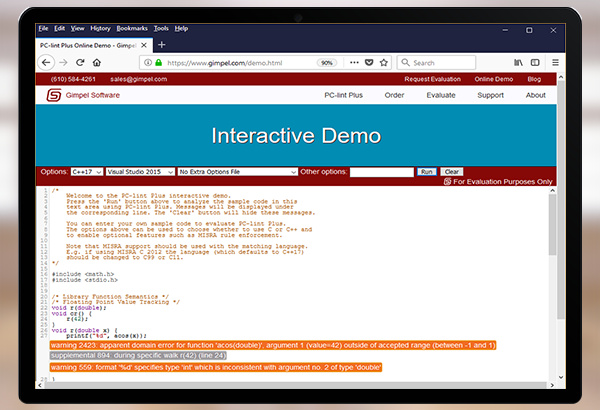Go forward to the next page
Screen dimensions: 600x410
63,62
